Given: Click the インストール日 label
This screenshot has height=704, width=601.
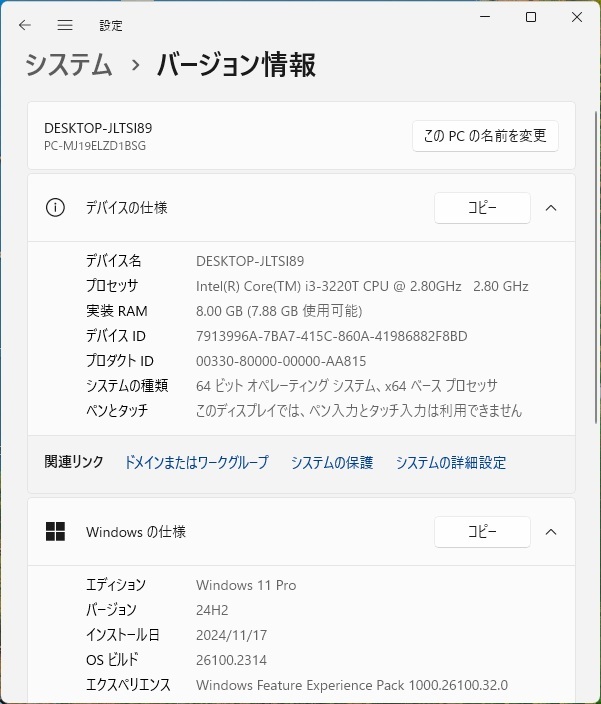Looking at the screenshot, I should (x=123, y=635).
